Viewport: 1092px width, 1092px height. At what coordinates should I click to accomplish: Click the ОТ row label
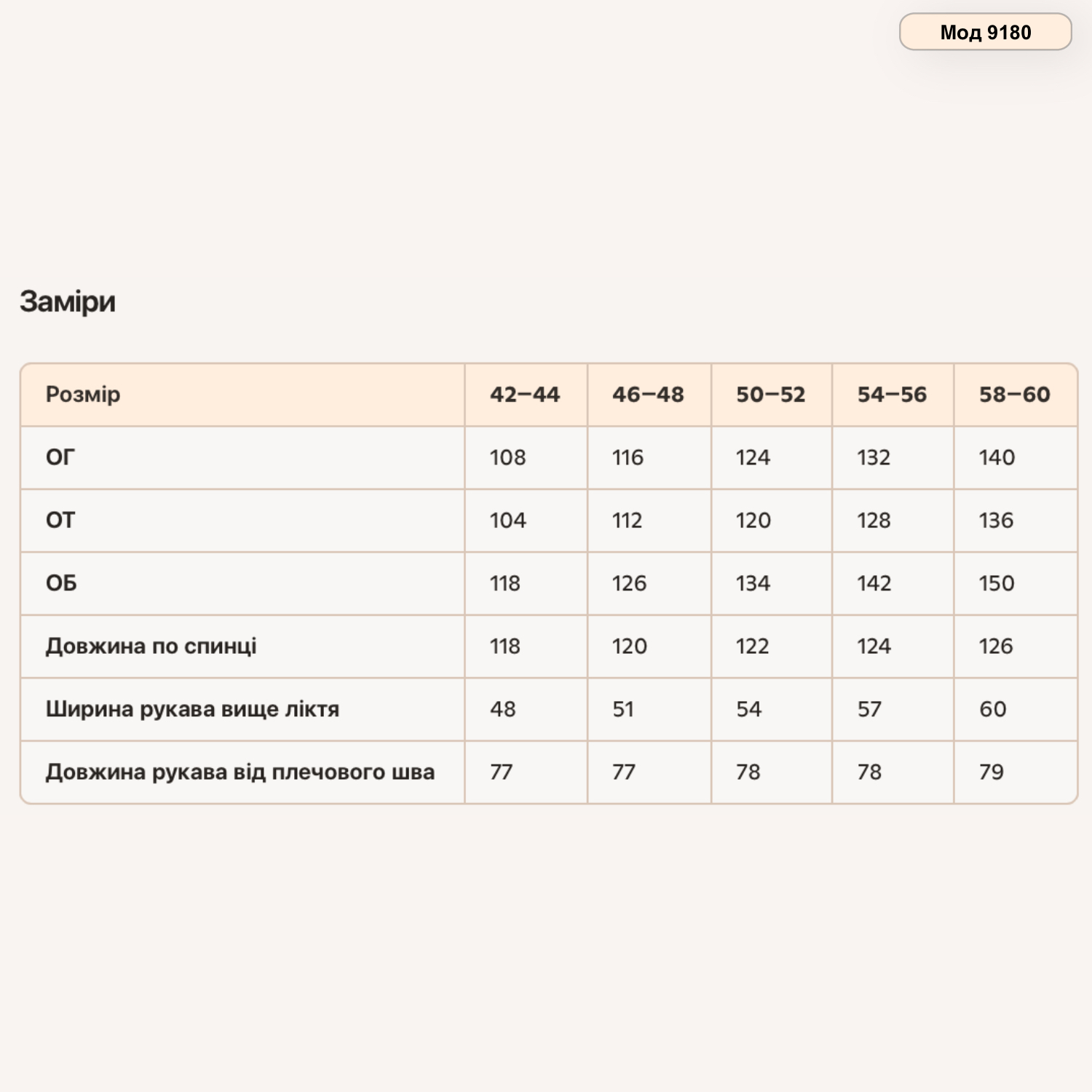coord(60,520)
